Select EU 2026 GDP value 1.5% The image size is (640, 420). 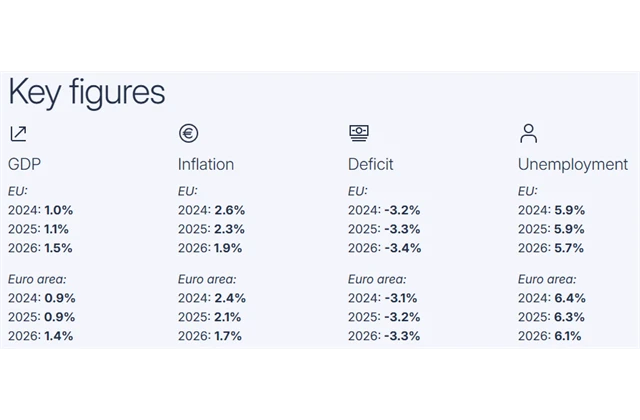coord(58,248)
